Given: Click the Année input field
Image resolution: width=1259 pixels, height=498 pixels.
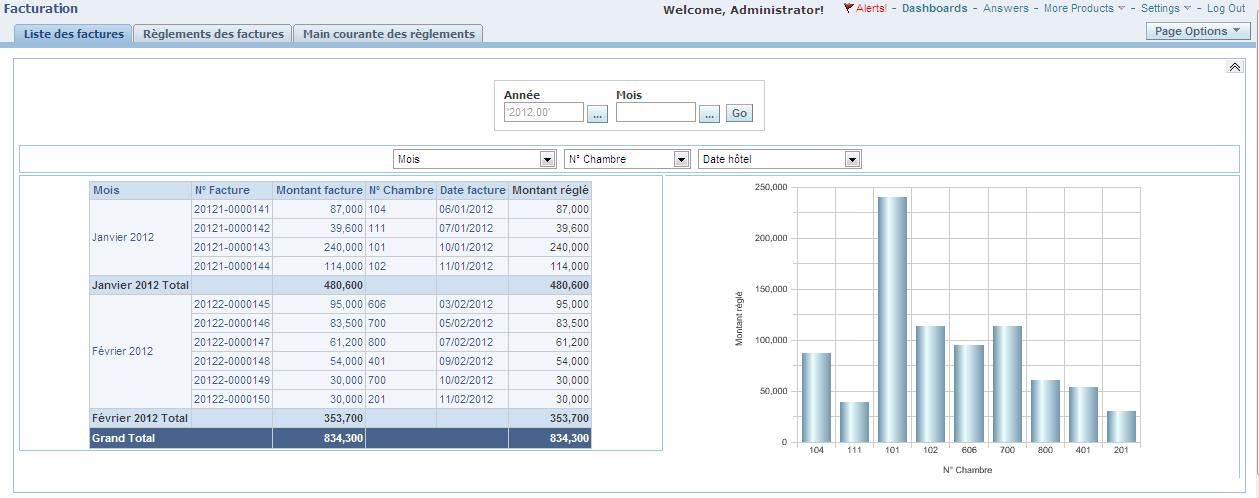Looking at the screenshot, I should [544, 113].
